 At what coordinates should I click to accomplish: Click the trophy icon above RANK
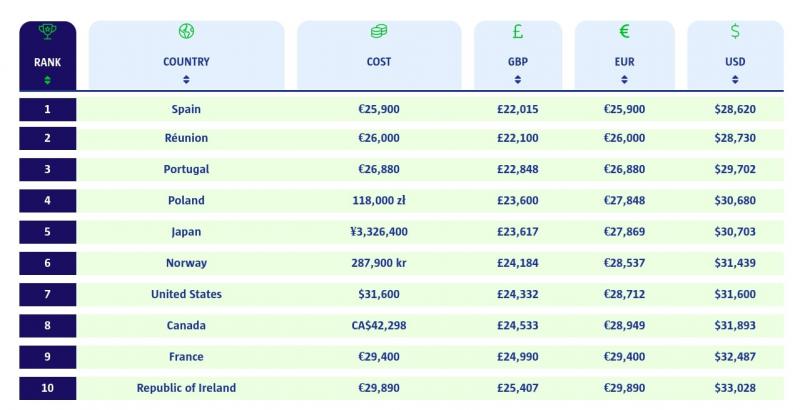tap(47, 32)
